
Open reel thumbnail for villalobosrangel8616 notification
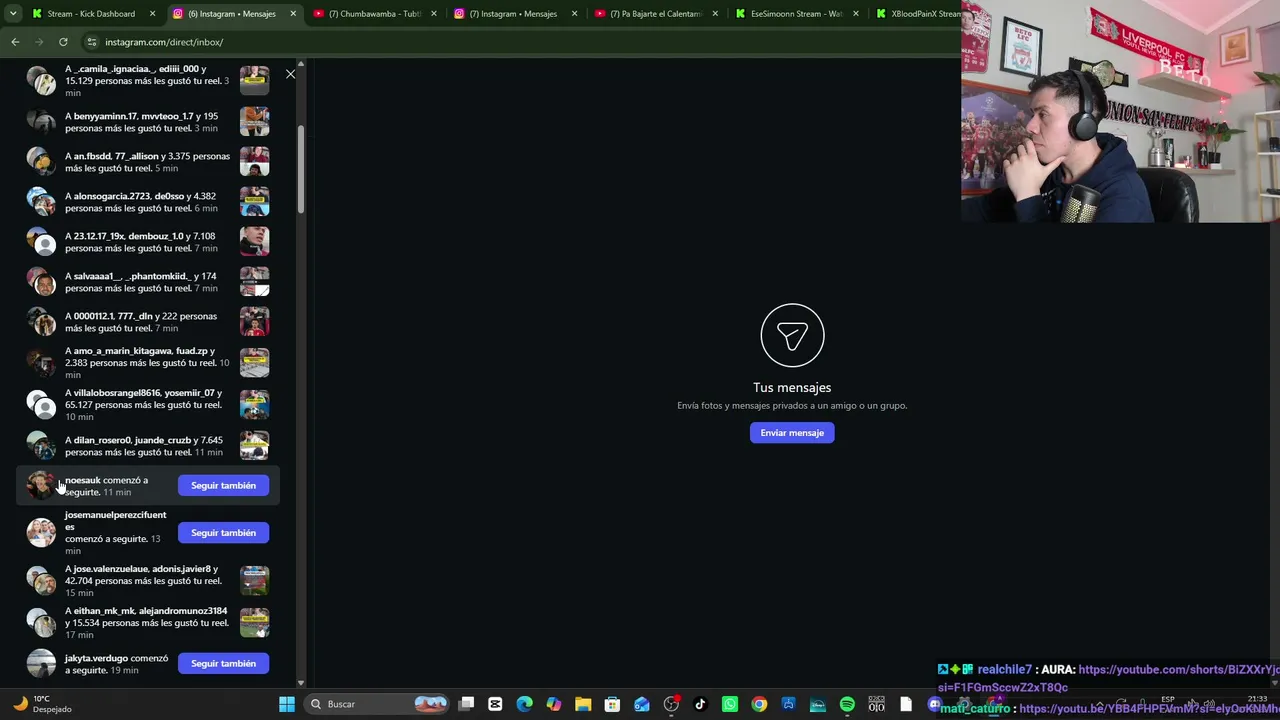(254, 404)
